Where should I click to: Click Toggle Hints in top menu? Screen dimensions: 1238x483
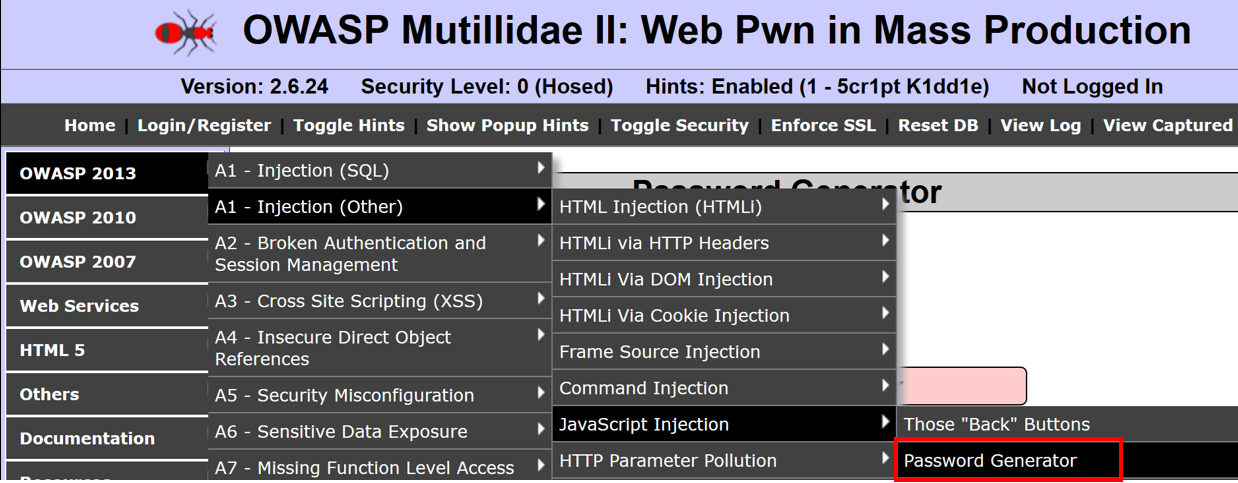point(349,125)
